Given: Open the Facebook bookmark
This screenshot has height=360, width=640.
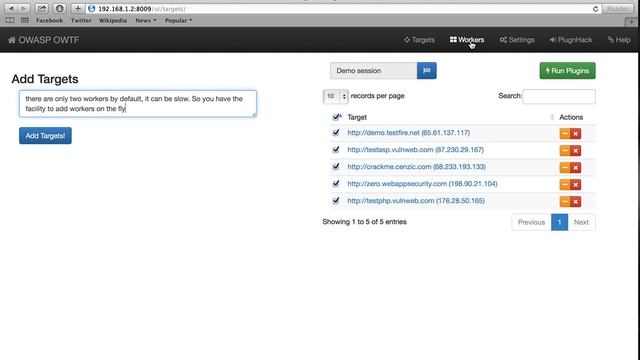Looking at the screenshot, I should pyautogui.click(x=49, y=20).
